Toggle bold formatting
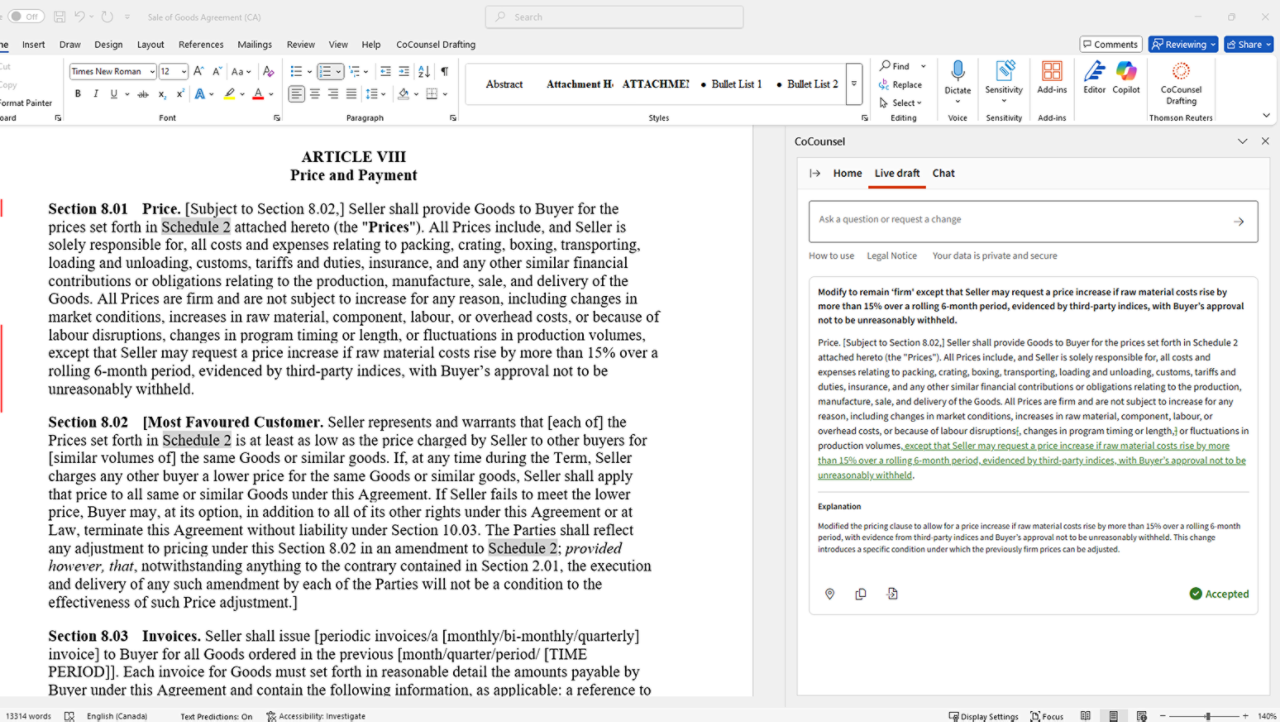This screenshot has width=1280, height=722. 78,94
